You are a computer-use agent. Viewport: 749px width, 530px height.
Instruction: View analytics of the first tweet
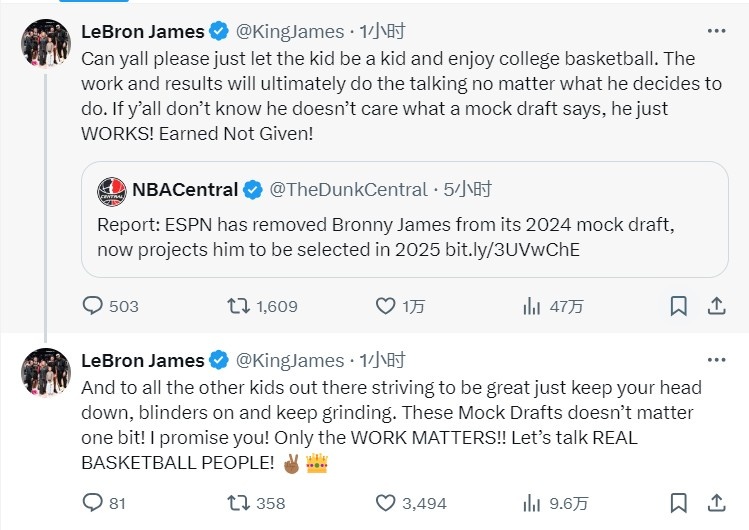pos(531,306)
